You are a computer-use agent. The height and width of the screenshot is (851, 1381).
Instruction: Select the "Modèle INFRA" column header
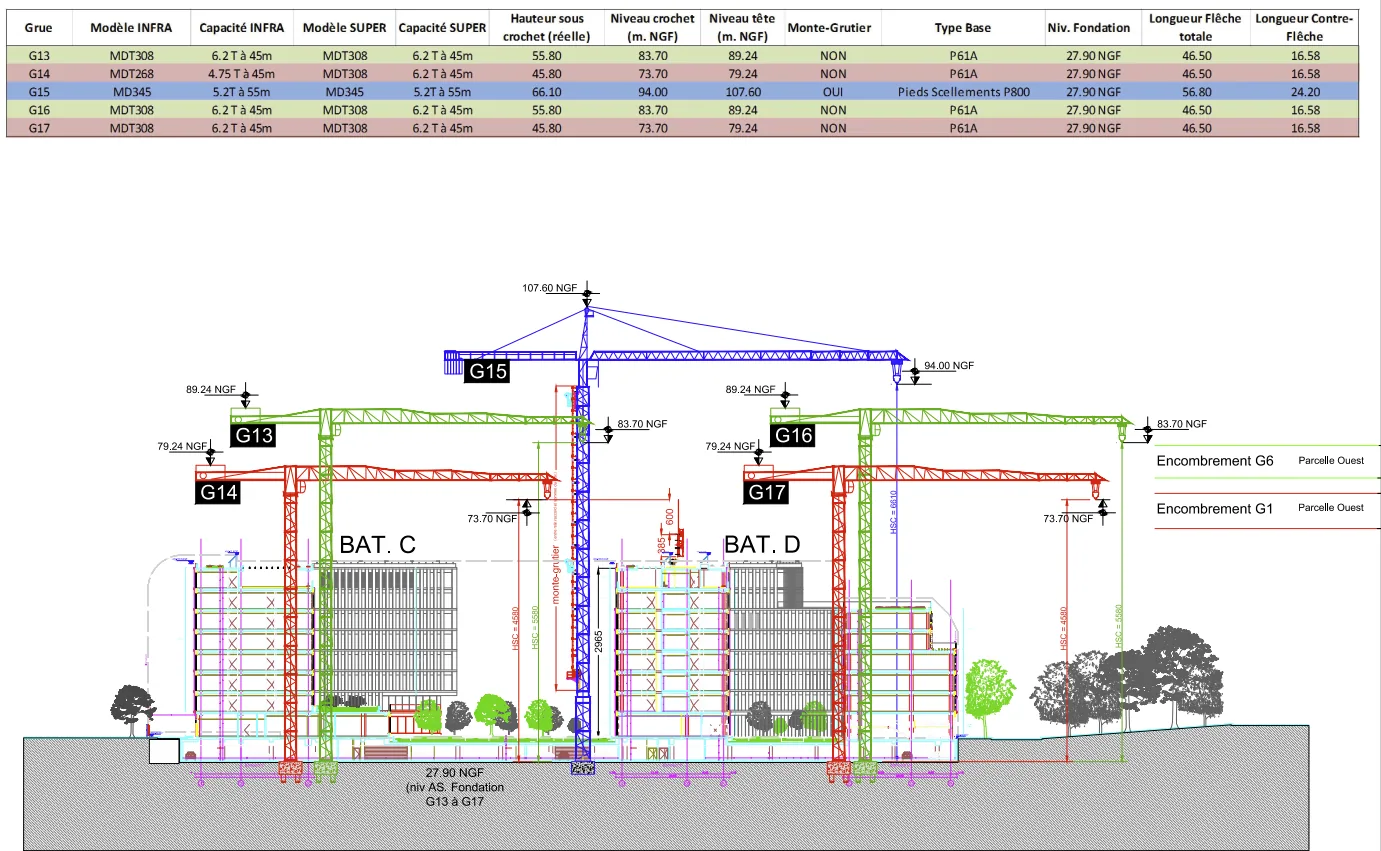click(131, 28)
